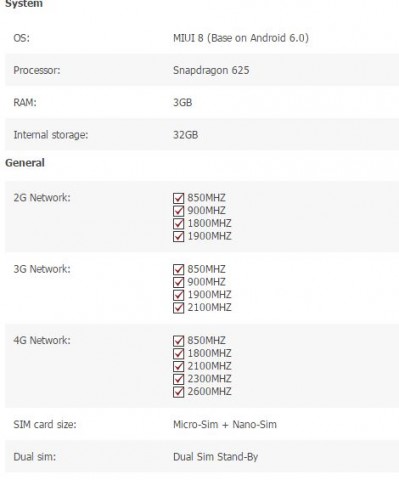Image resolution: width=399 pixels, height=480 pixels.
Task: Click the 32GB internal storage value
Action: click(186, 135)
